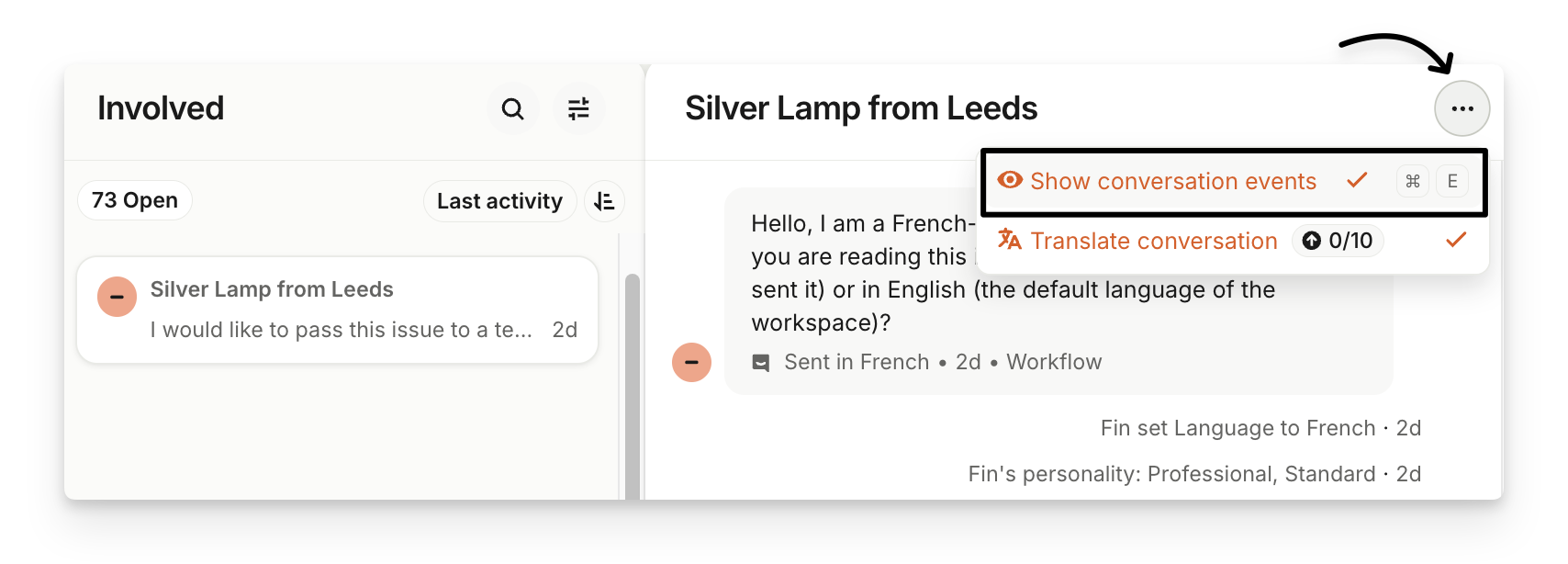This screenshot has height=564, width=1568.
Task: Click the upgrade arrow icon in 0/10 badge
Action: pyautogui.click(x=1312, y=241)
